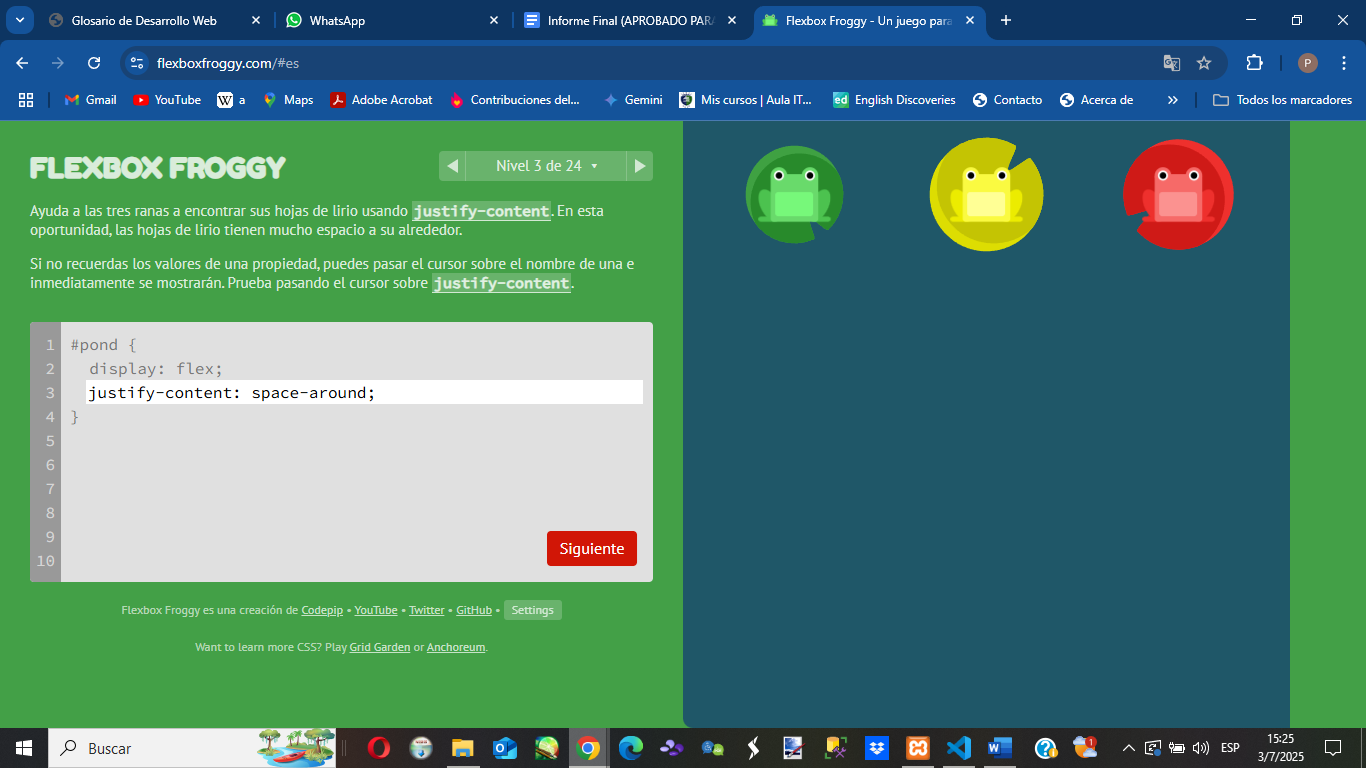
Task: Open the YouTube footer link
Action: click(376, 610)
